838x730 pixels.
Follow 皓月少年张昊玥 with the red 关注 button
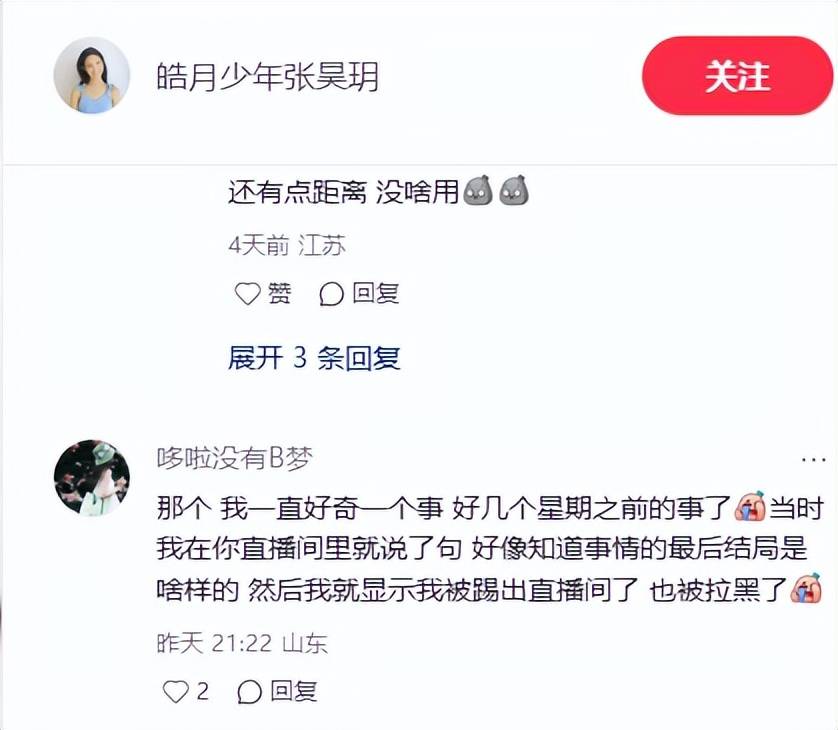click(x=737, y=76)
